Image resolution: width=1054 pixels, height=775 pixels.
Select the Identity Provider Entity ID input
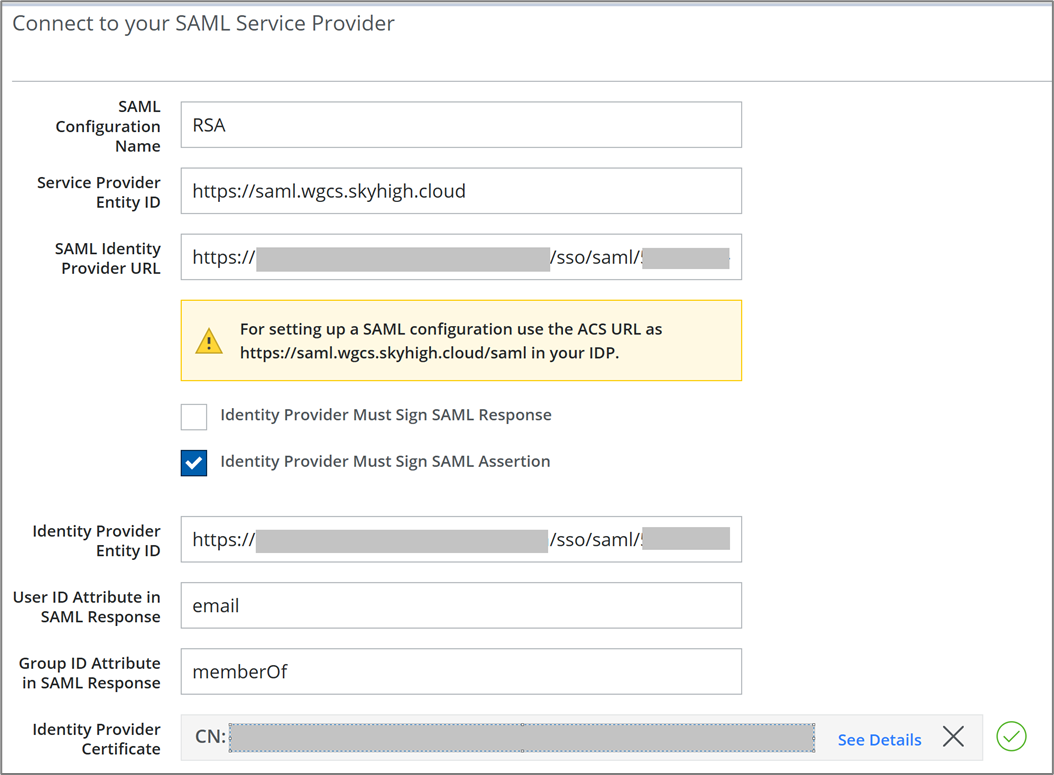[x=461, y=540]
